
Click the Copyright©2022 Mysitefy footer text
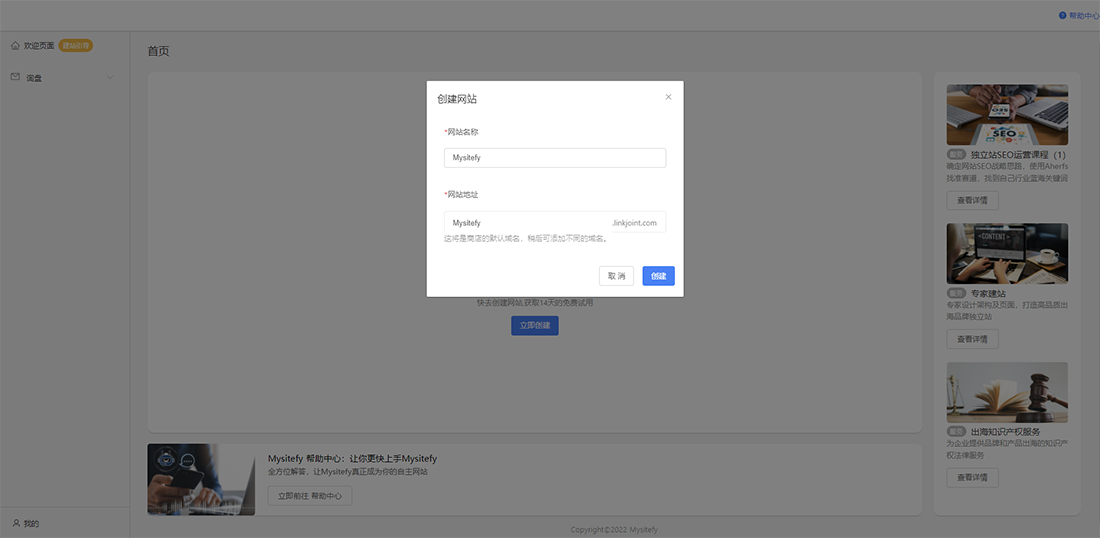pos(614,530)
